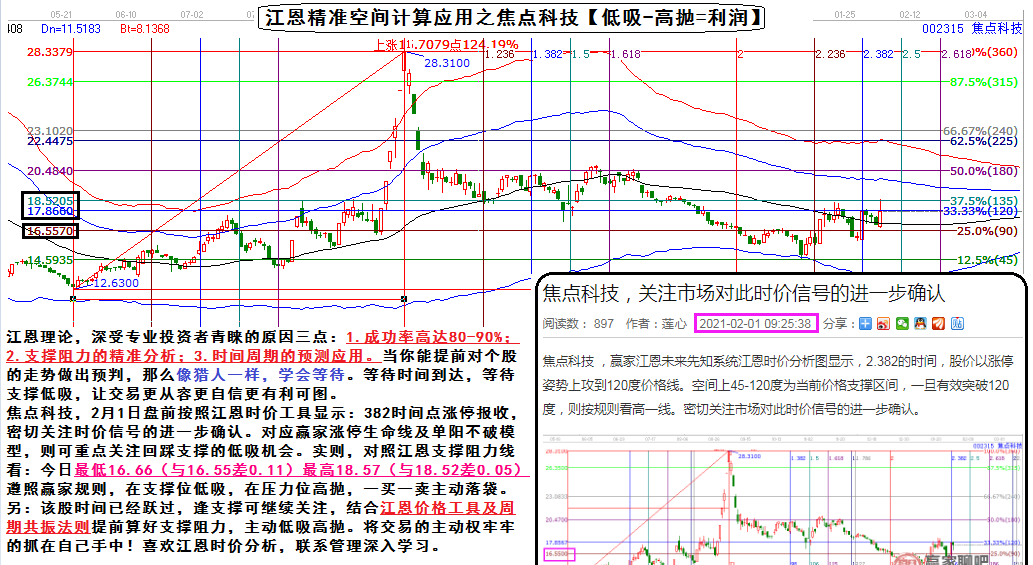Share article via the Weibo icon
Screen dimensions: 1033x565
point(885,324)
